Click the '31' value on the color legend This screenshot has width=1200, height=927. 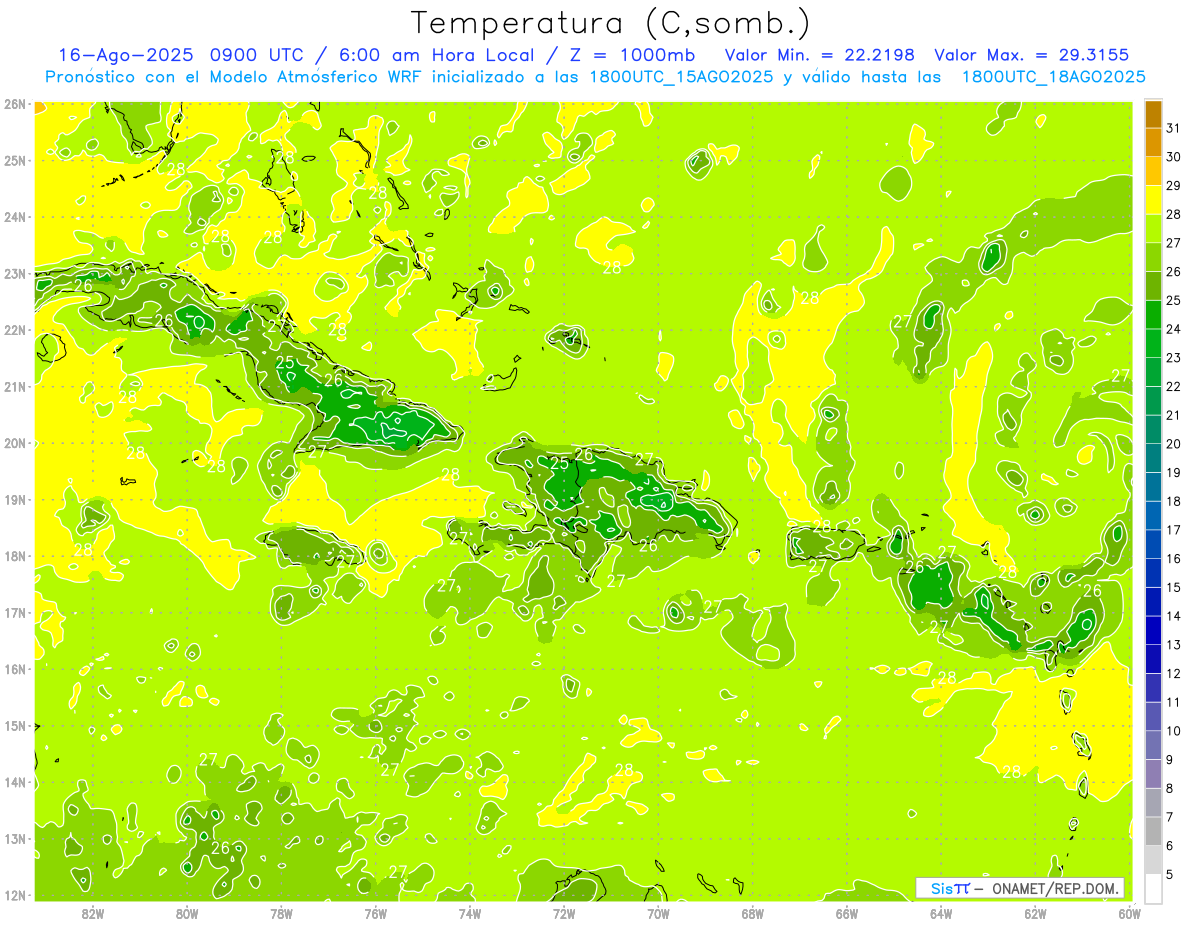point(1174,128)
